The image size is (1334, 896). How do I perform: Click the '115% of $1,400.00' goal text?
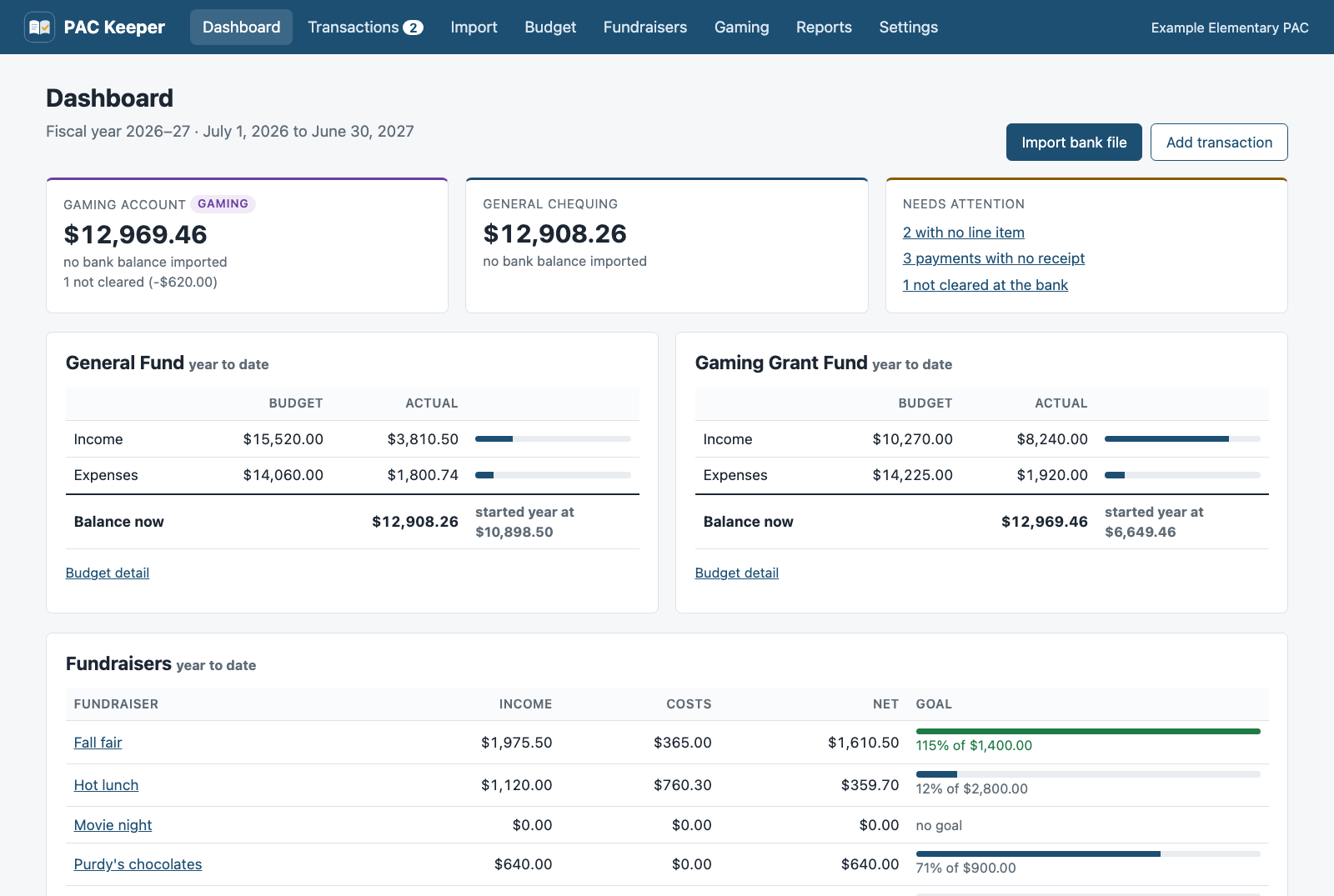(974, 745)
